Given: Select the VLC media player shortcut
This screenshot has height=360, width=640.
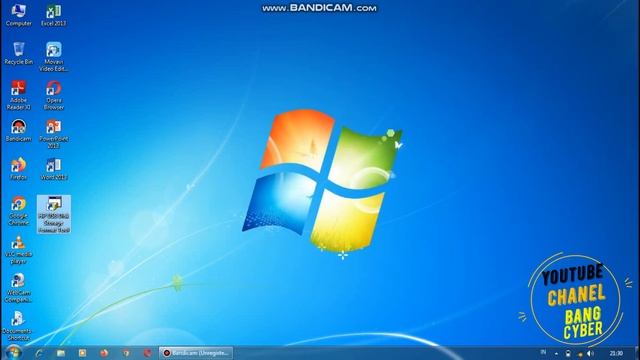Looking at the screenshot, I should pos(18,249).
